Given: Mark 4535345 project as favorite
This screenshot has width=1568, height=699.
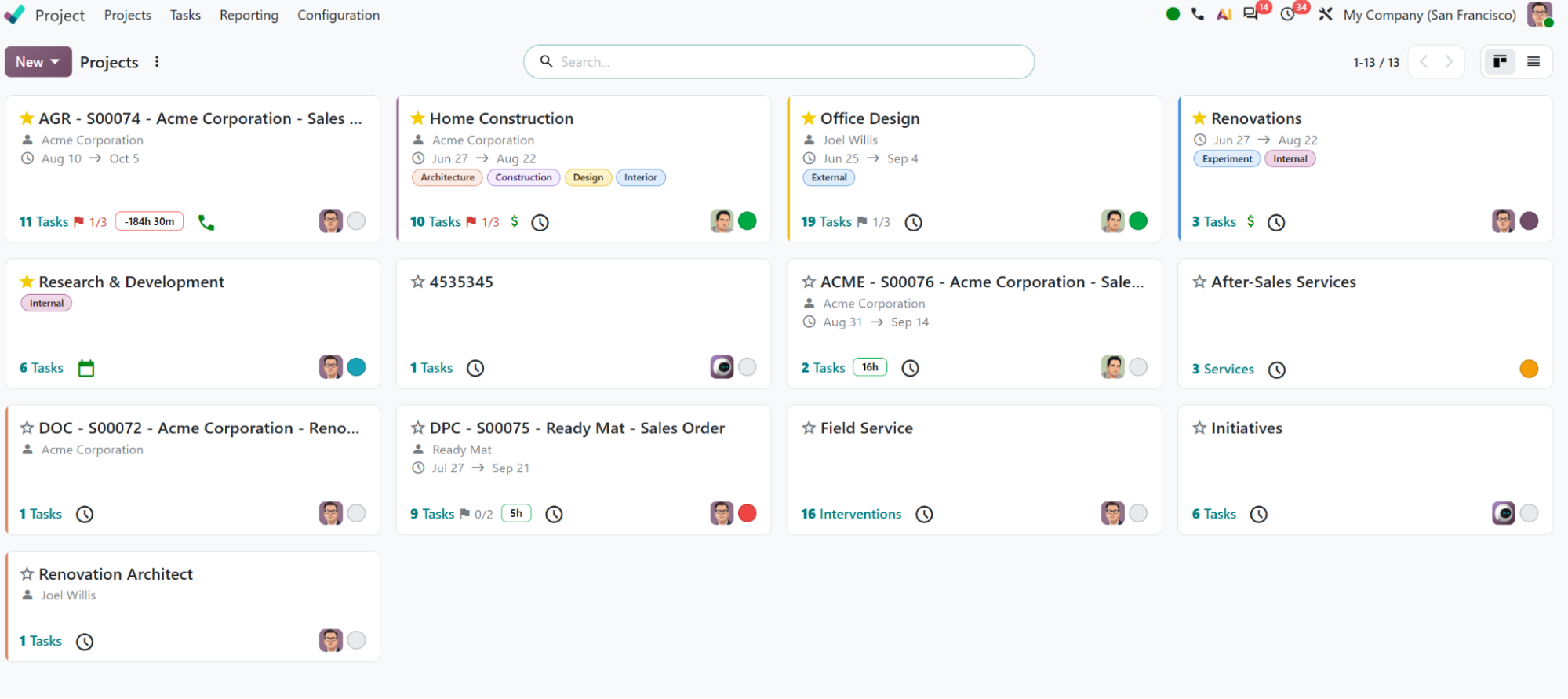Looking at the screenshot, I should [x=417, y=282].
